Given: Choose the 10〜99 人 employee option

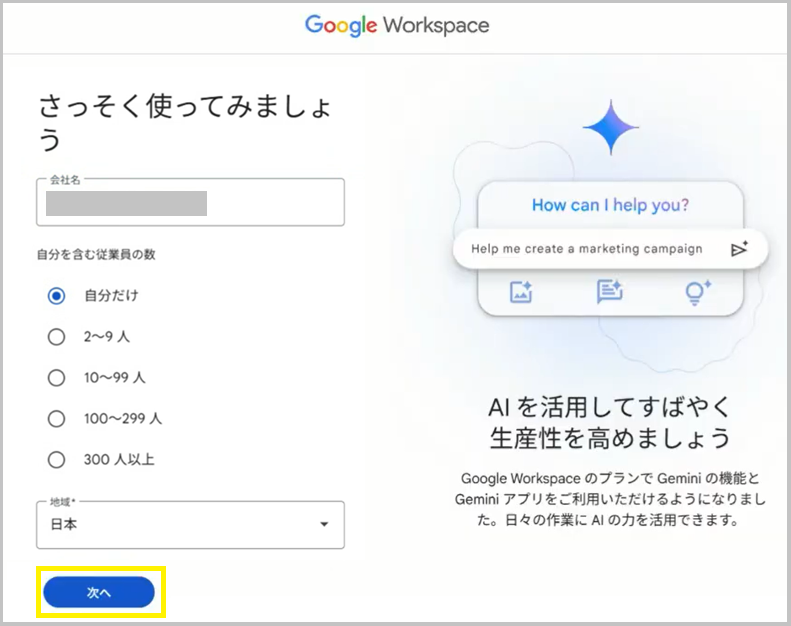Looking at the screenshot, I should tap(56, 377).
